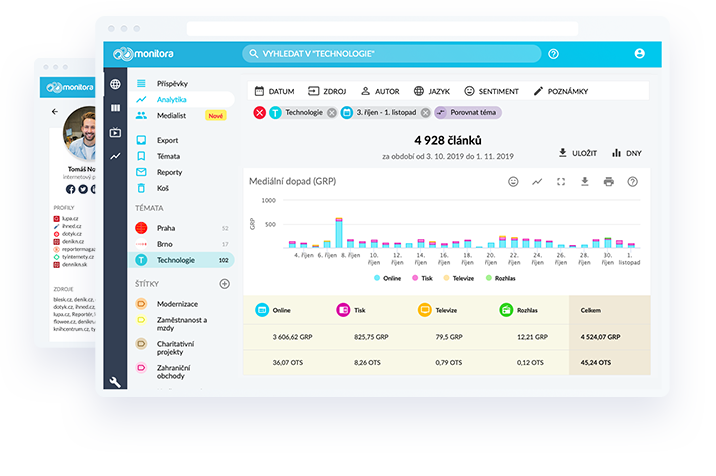Click the search field for Technologie
The image size is (716, 476).
390,54
